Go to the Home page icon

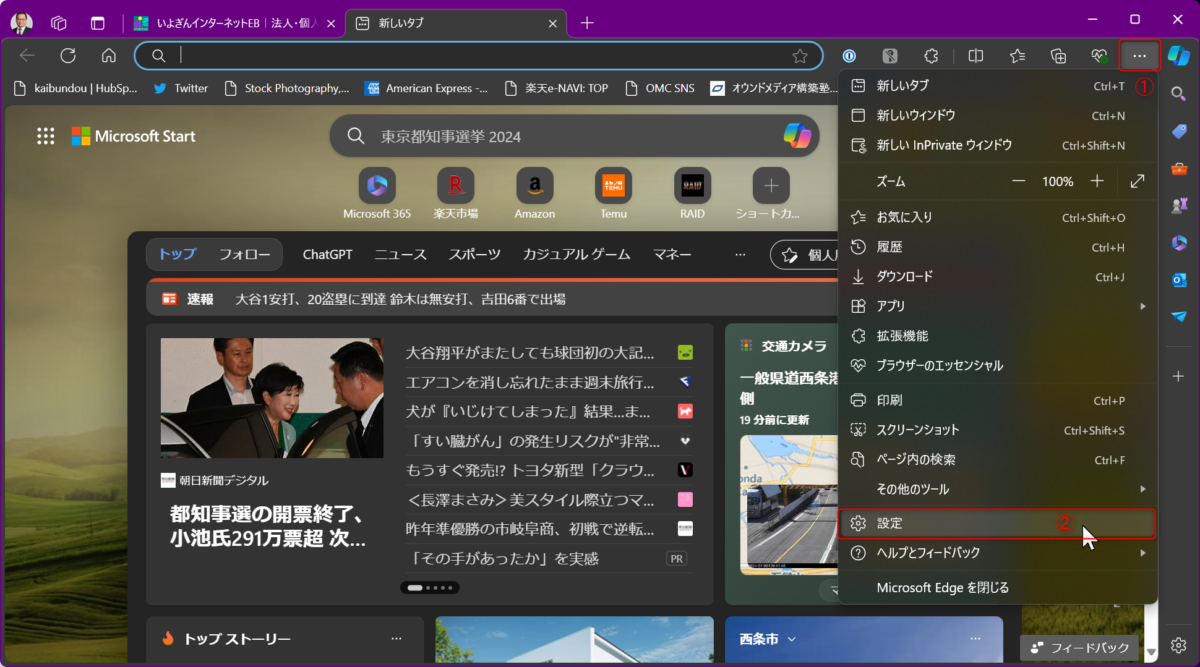(x=109, y=56)
